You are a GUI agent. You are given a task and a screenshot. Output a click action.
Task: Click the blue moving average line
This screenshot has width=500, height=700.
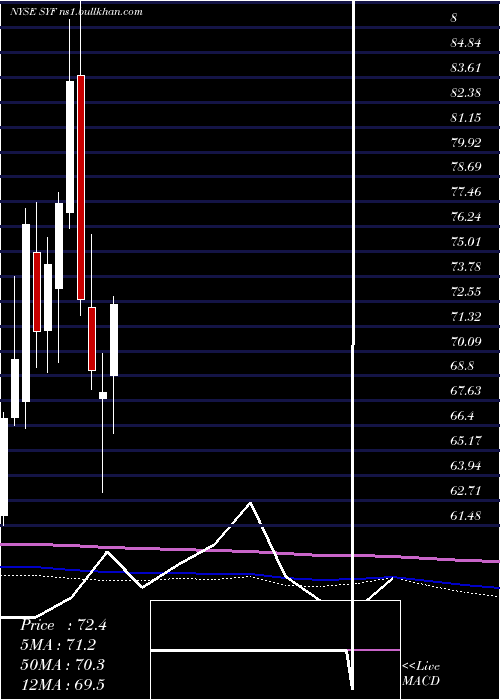tap(250, 575)
